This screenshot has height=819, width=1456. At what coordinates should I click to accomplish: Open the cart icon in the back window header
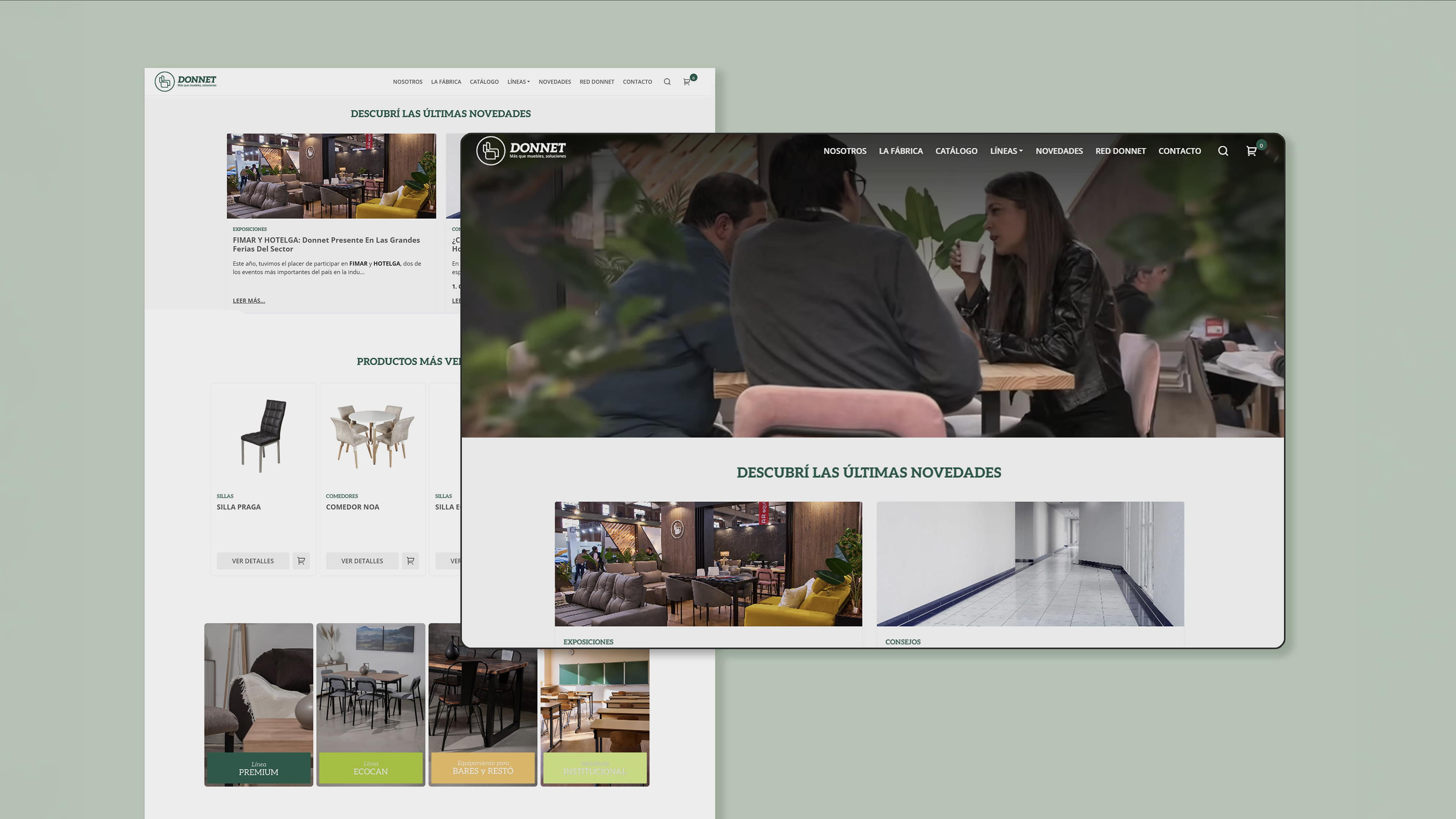click(x=687, y=82)
